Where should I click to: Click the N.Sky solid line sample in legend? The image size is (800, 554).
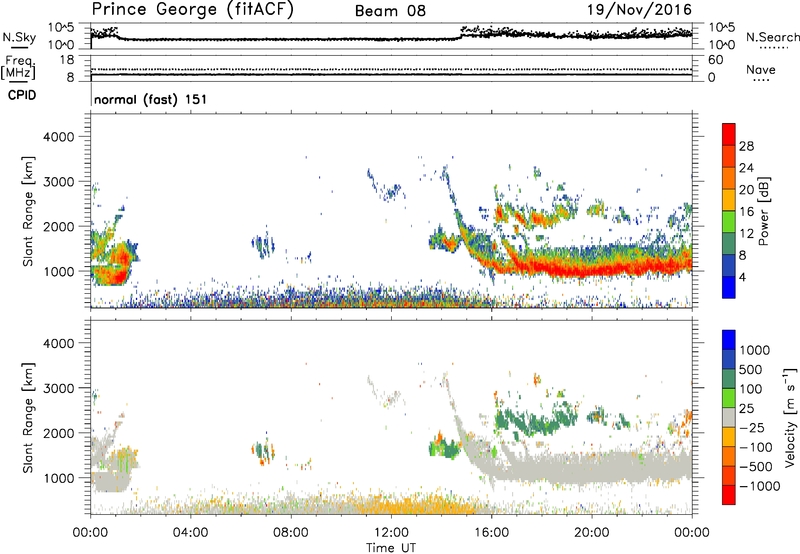tap(18, 47)
